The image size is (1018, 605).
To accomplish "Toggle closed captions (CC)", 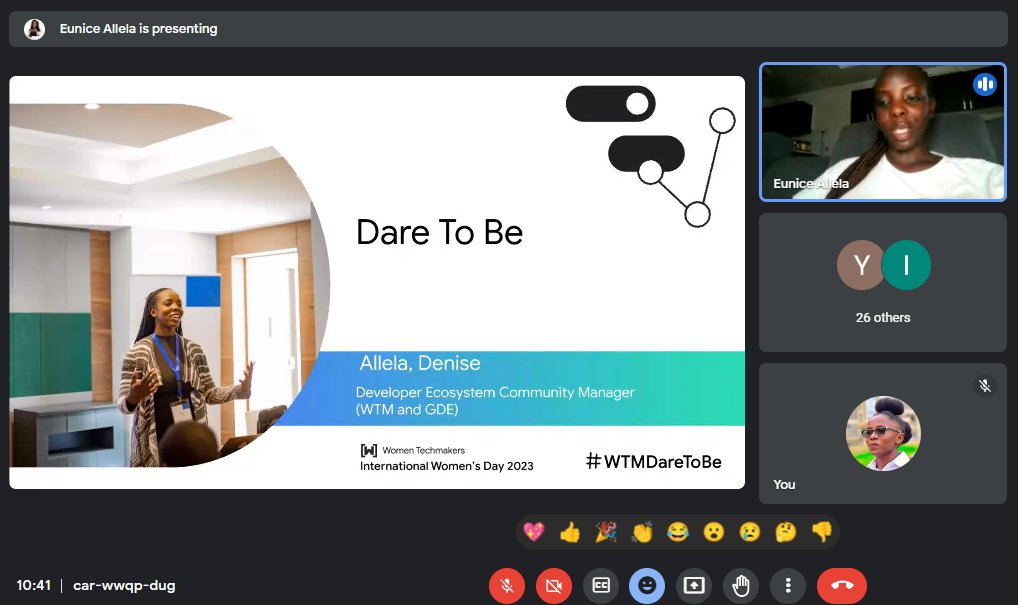I will pos(601,586).
